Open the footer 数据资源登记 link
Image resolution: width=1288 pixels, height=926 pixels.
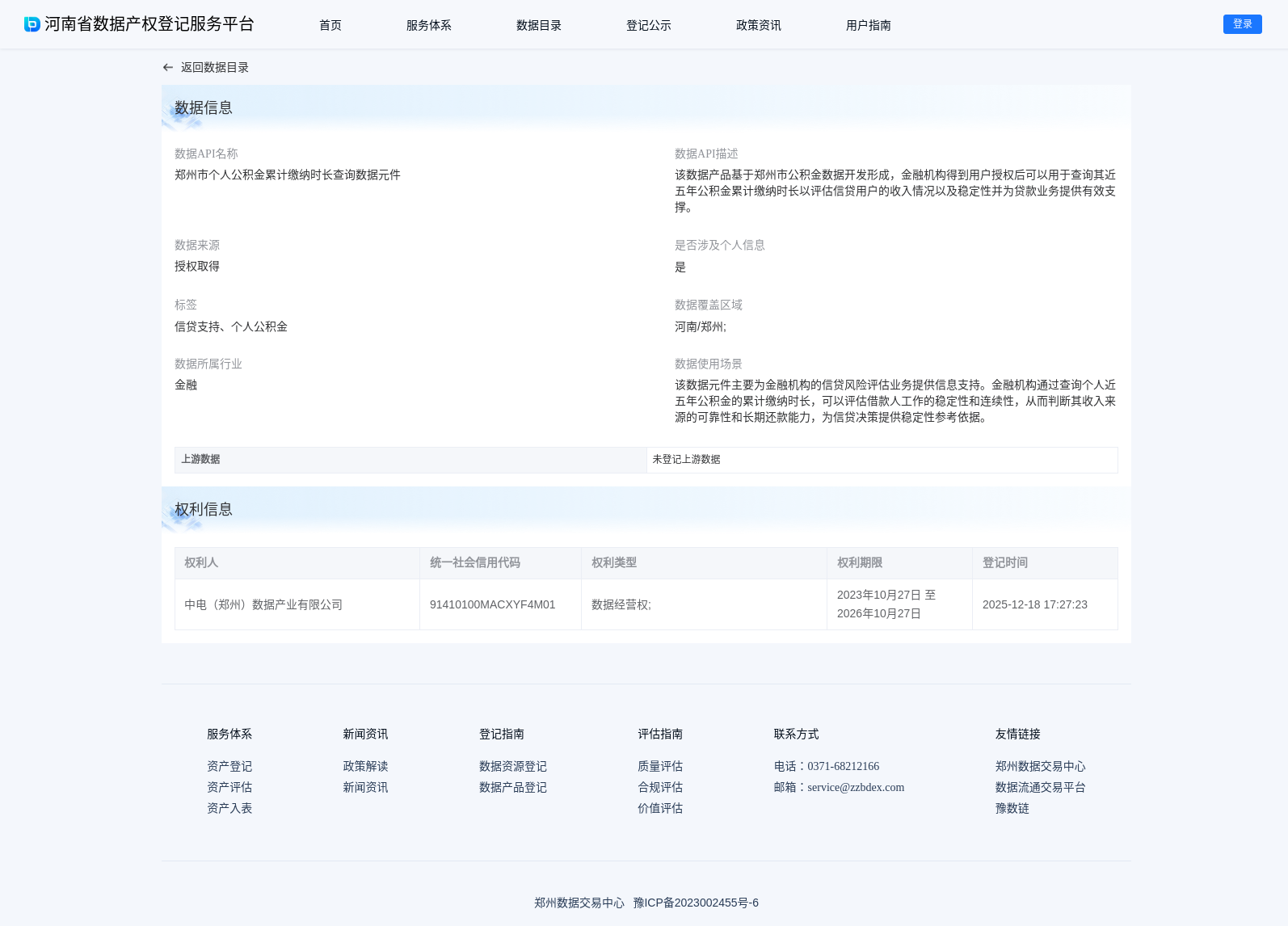[x=513, y=766]
